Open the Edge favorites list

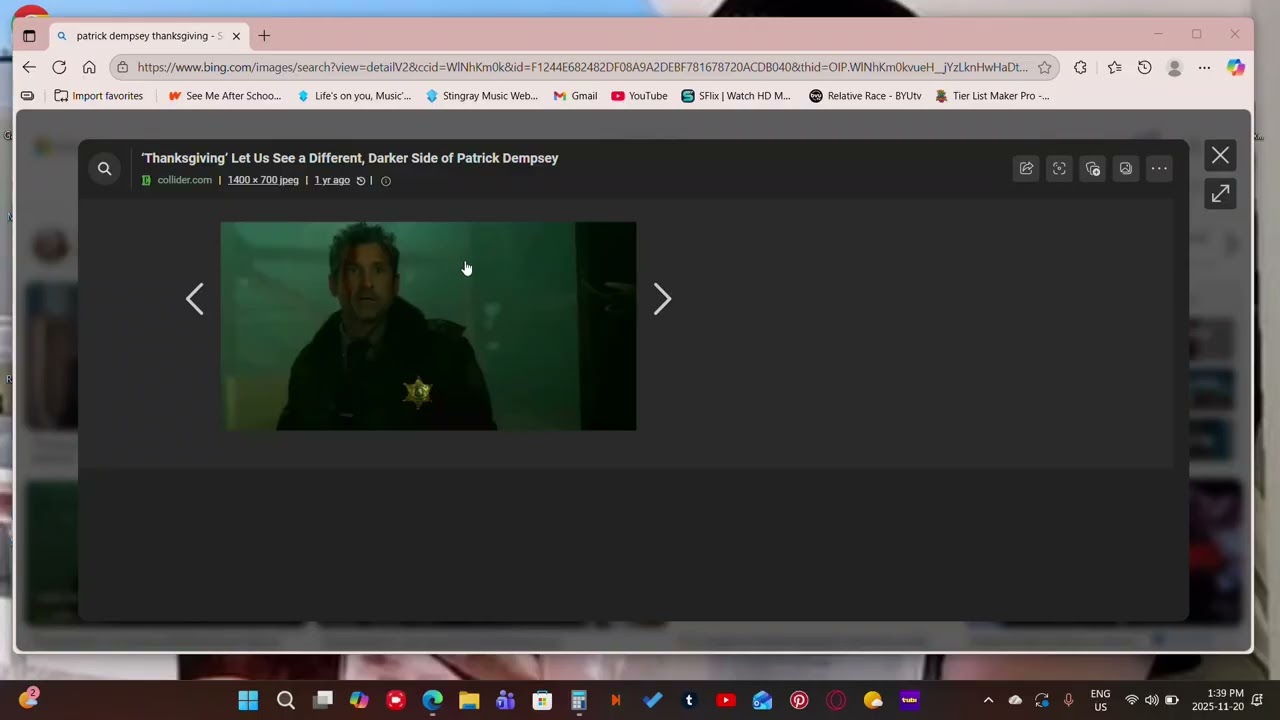[1114, 67]
